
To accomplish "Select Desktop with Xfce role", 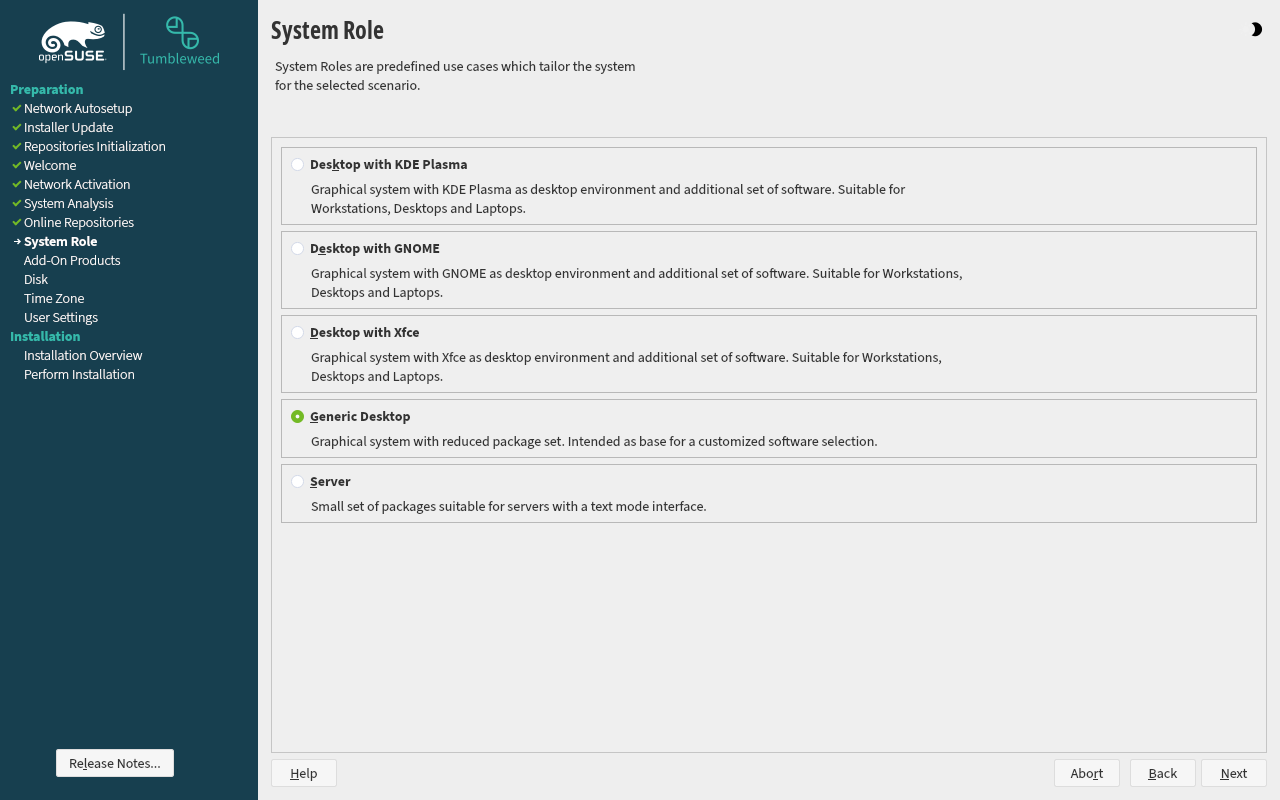I will click(298, 333).
